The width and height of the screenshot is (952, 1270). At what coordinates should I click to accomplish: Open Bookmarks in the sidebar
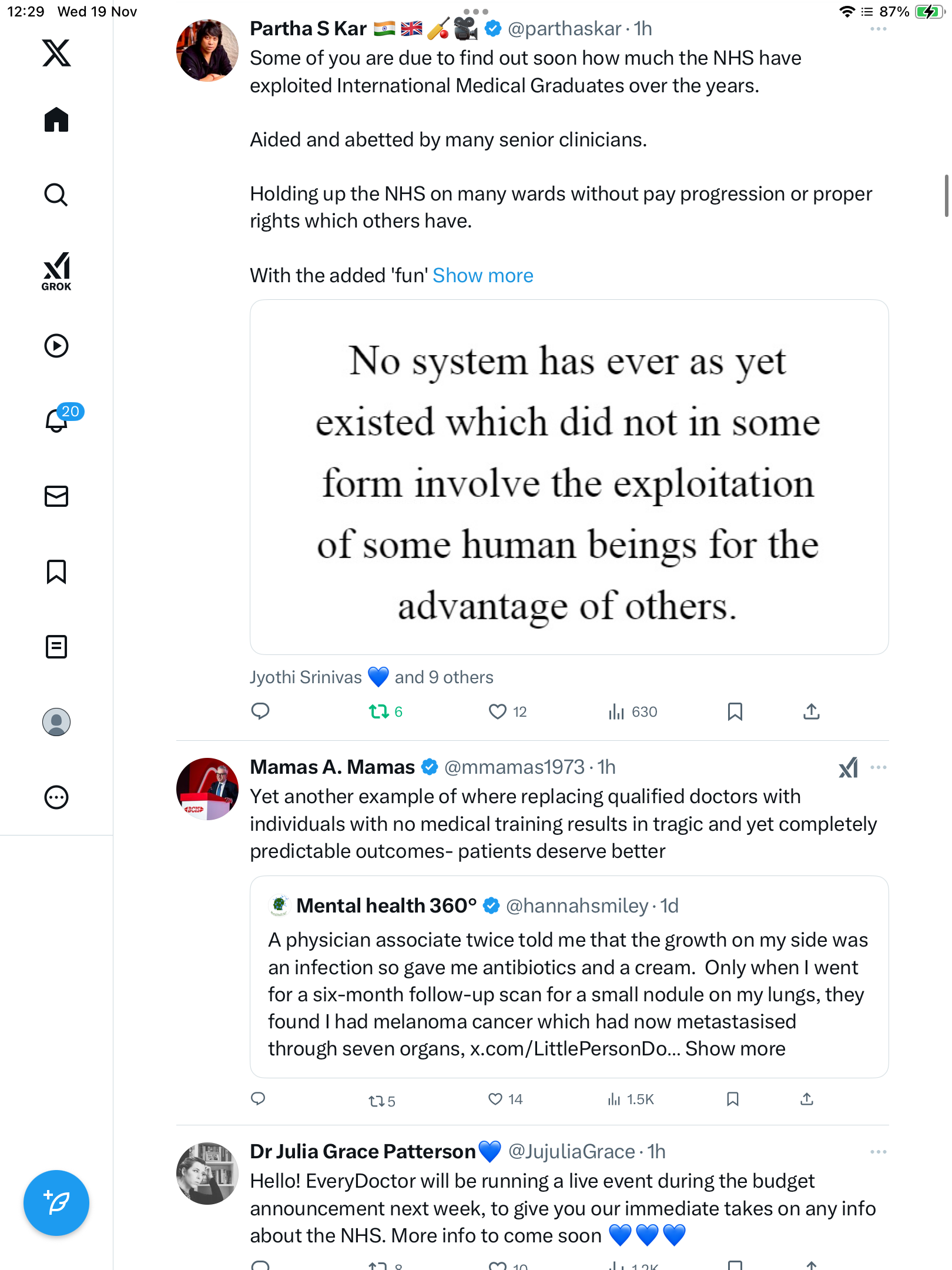pyautogui.click(x=56, y=571)
